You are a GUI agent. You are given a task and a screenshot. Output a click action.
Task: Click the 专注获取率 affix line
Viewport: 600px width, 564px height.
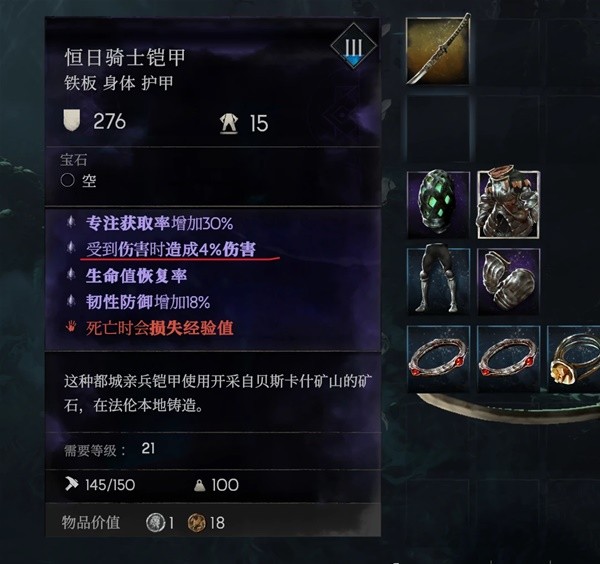(x=159, y=223)
